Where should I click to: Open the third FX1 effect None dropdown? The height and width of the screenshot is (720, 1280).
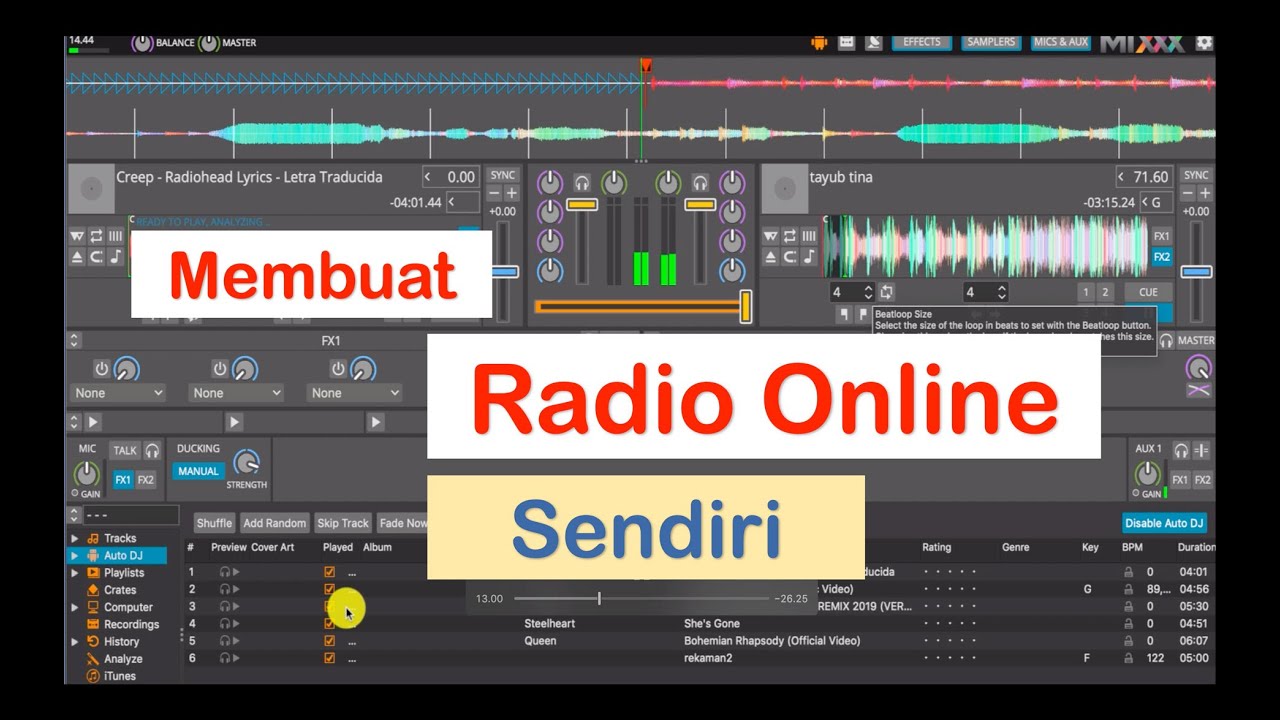point(355,393)
